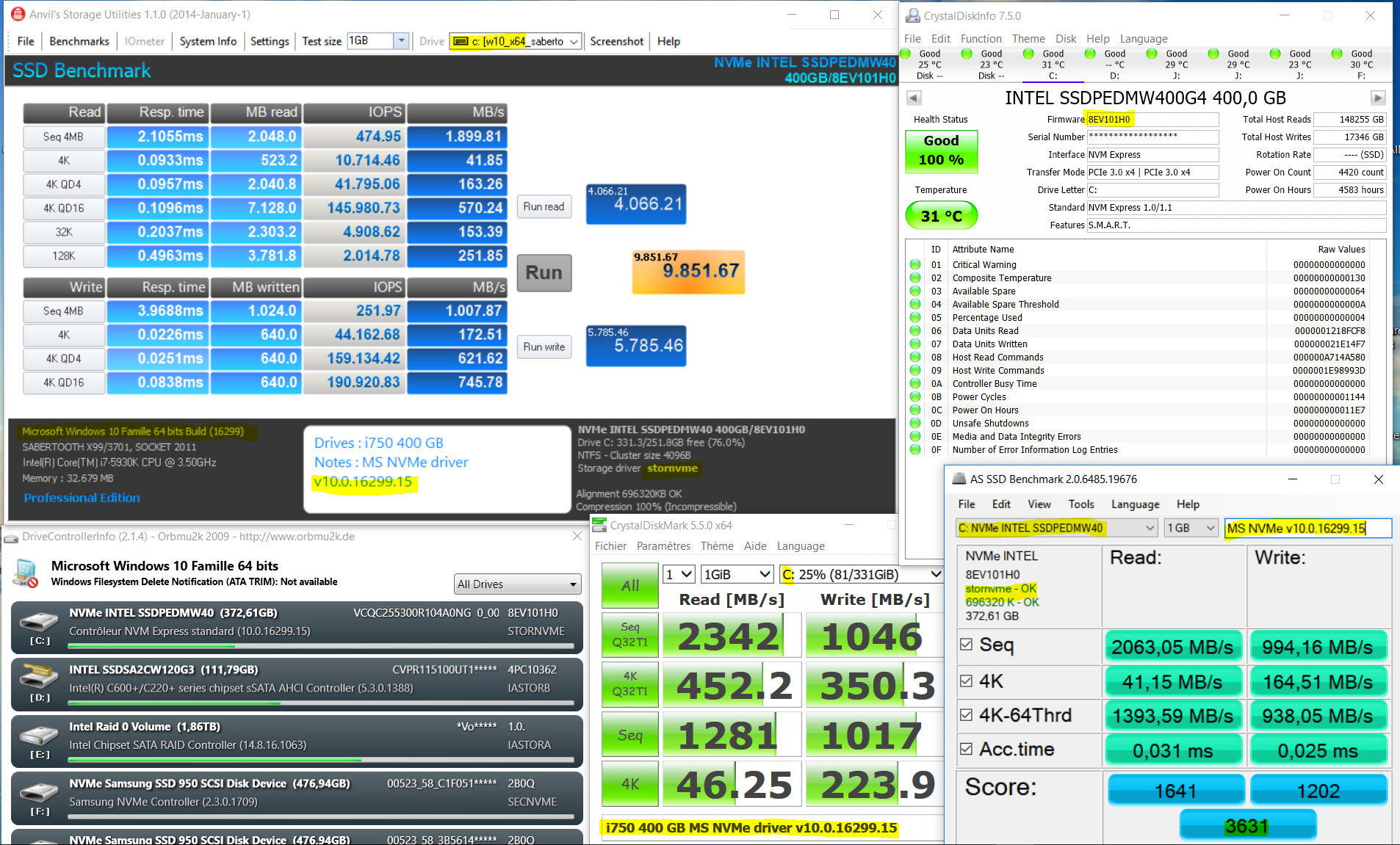Click 128K read test button
Image resolution: width=1400 pixels, height=845 pixels.
click(64, 256)
